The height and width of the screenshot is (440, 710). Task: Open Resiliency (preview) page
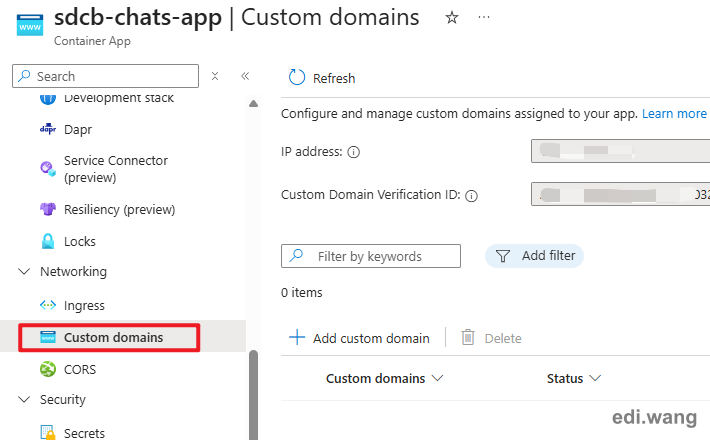120,210
